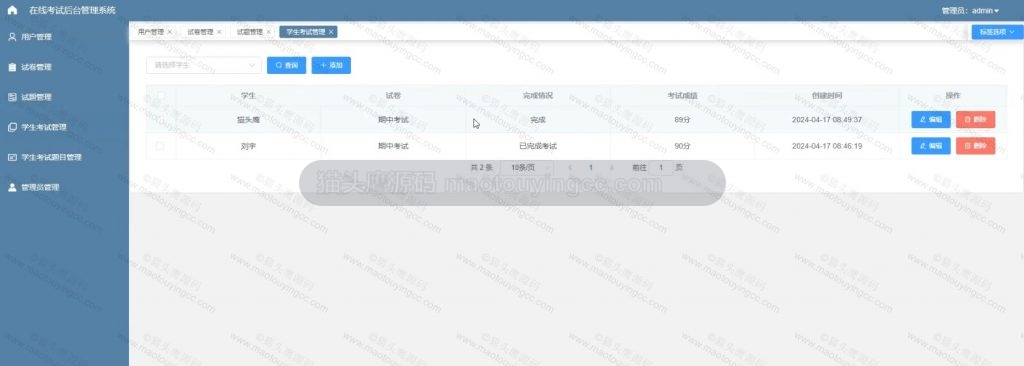Close the 用户管理 tab with its x
The height and width of the screenshot is (366, 1024).
click(x=170, y=31)
